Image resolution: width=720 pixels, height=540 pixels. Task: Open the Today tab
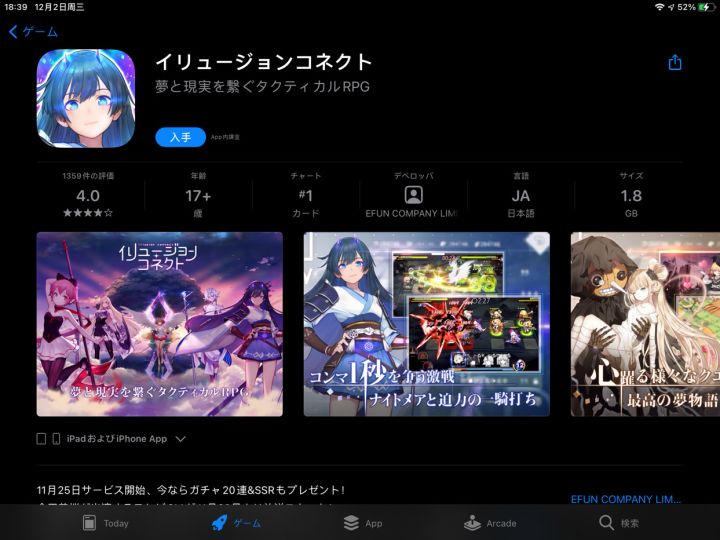pos(106,523)
